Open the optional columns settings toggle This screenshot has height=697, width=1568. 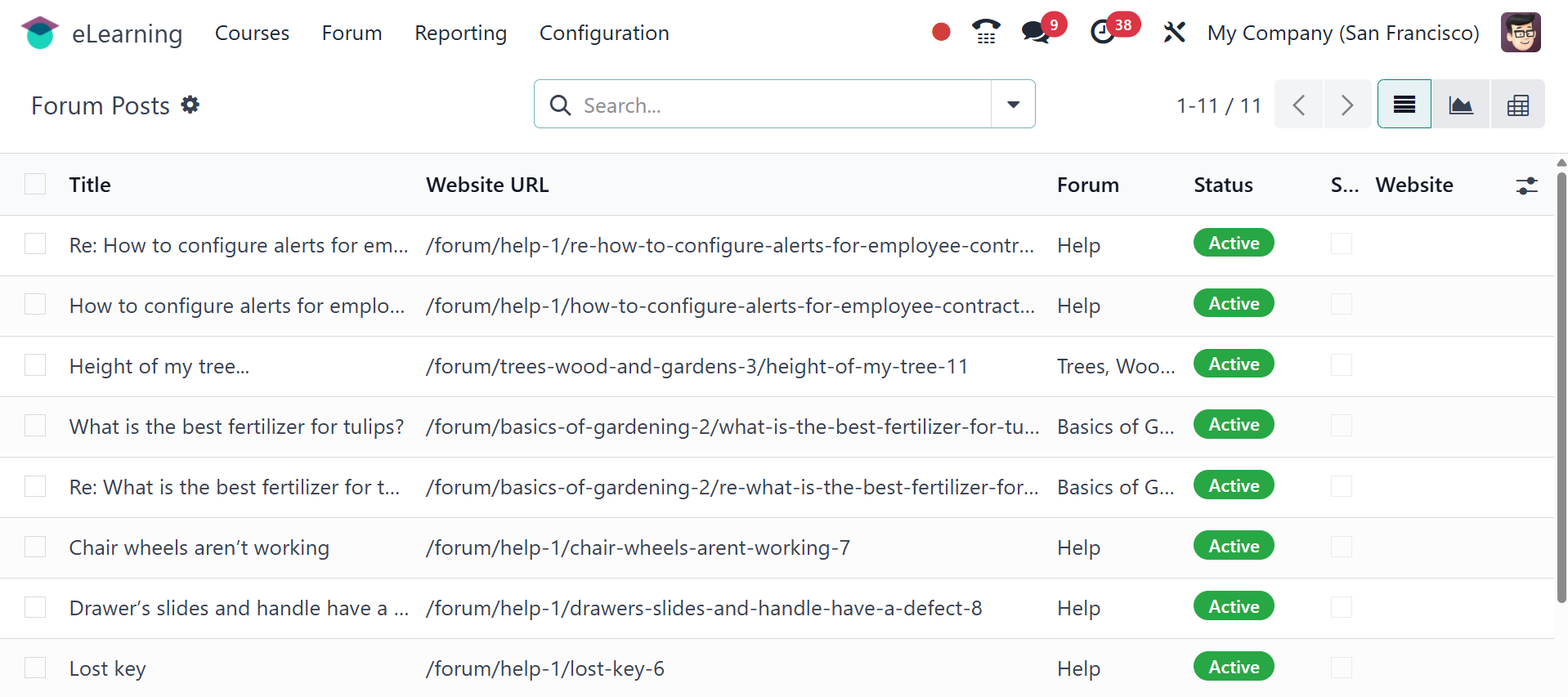1526,185
